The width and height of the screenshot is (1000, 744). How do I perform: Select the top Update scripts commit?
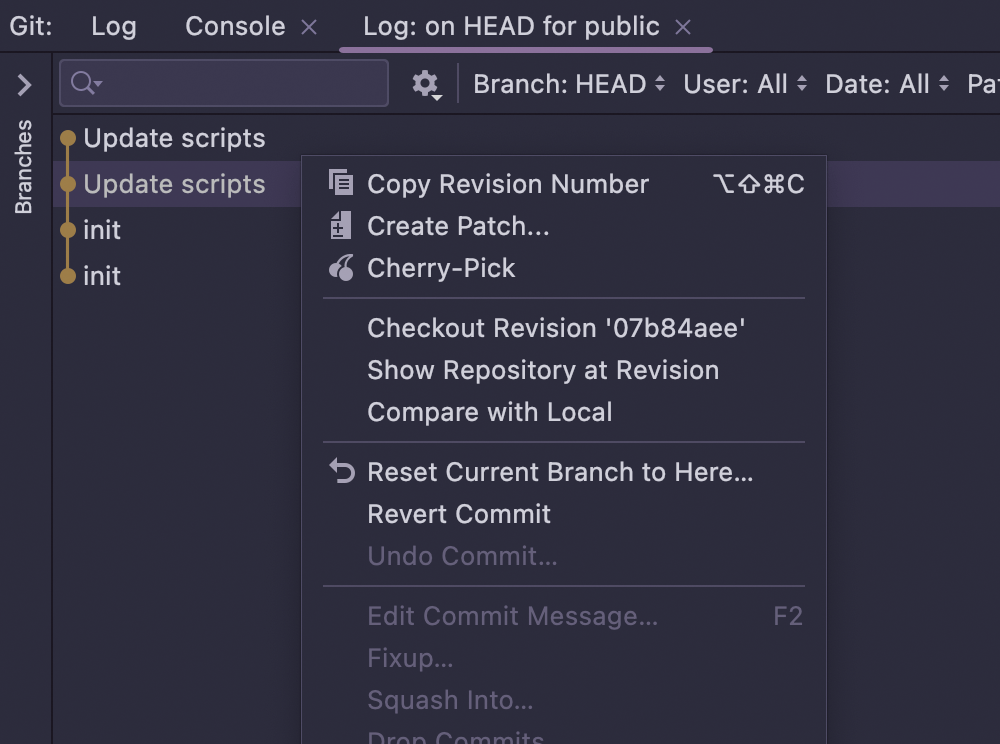pos(175,138)
